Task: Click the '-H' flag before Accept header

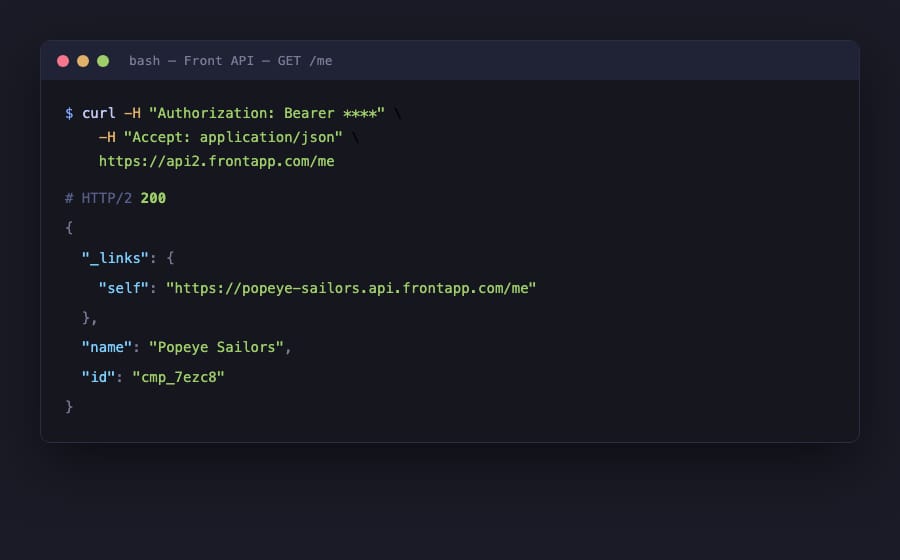Action: tap(107, 137)
